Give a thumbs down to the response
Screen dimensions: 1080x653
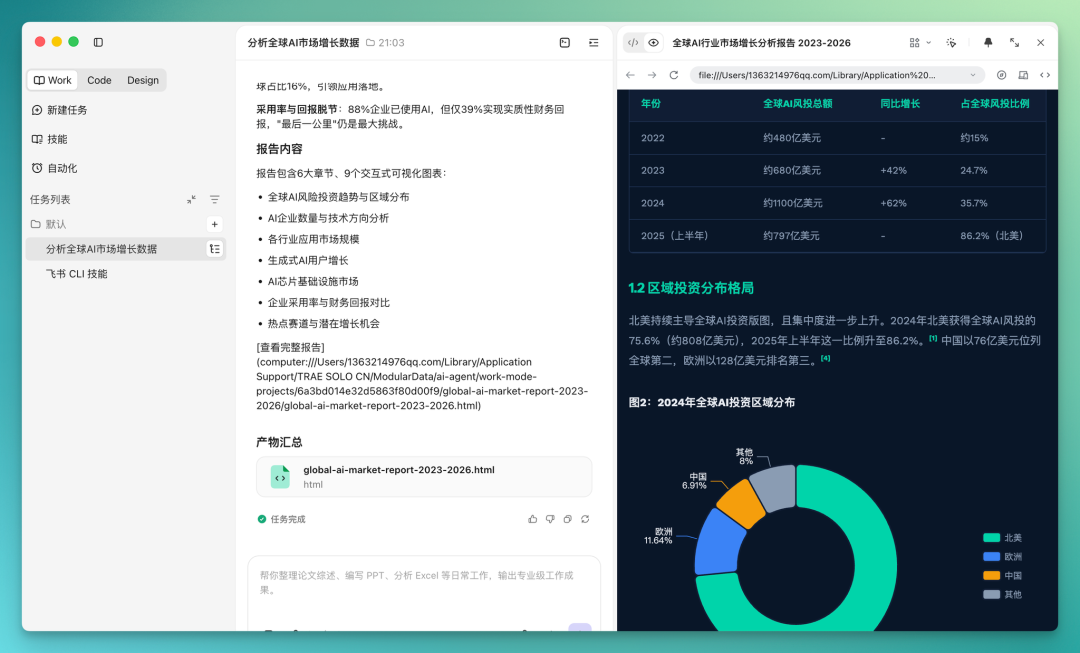[550, 519]
